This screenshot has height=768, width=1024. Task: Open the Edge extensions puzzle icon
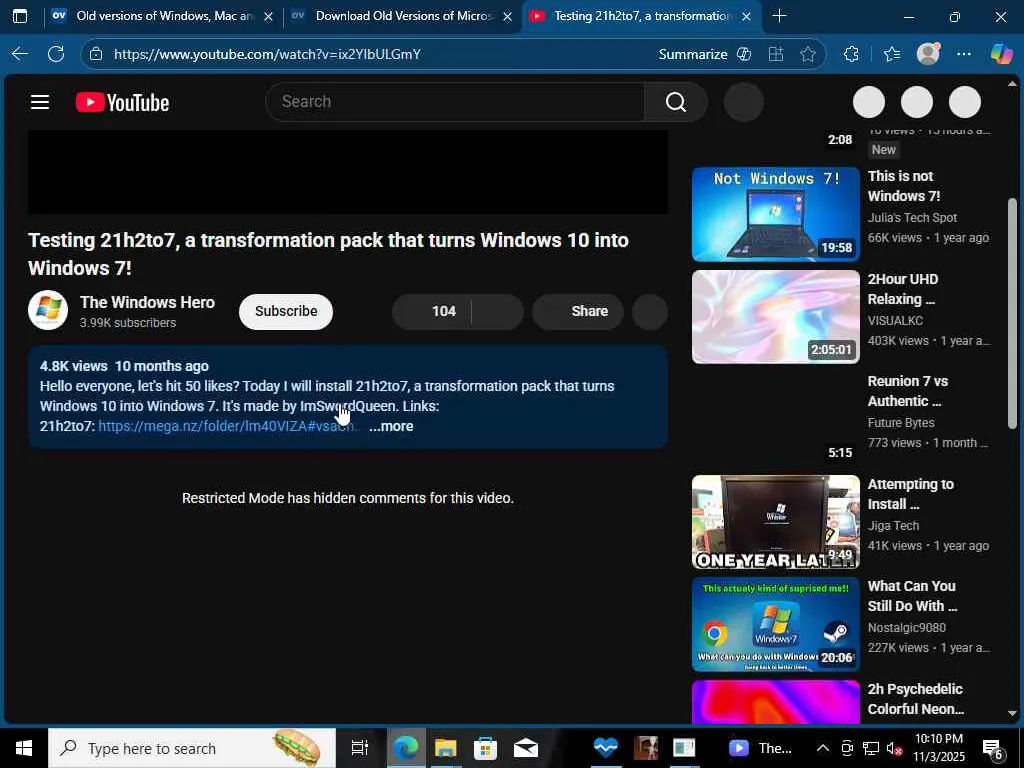[851, 54]
